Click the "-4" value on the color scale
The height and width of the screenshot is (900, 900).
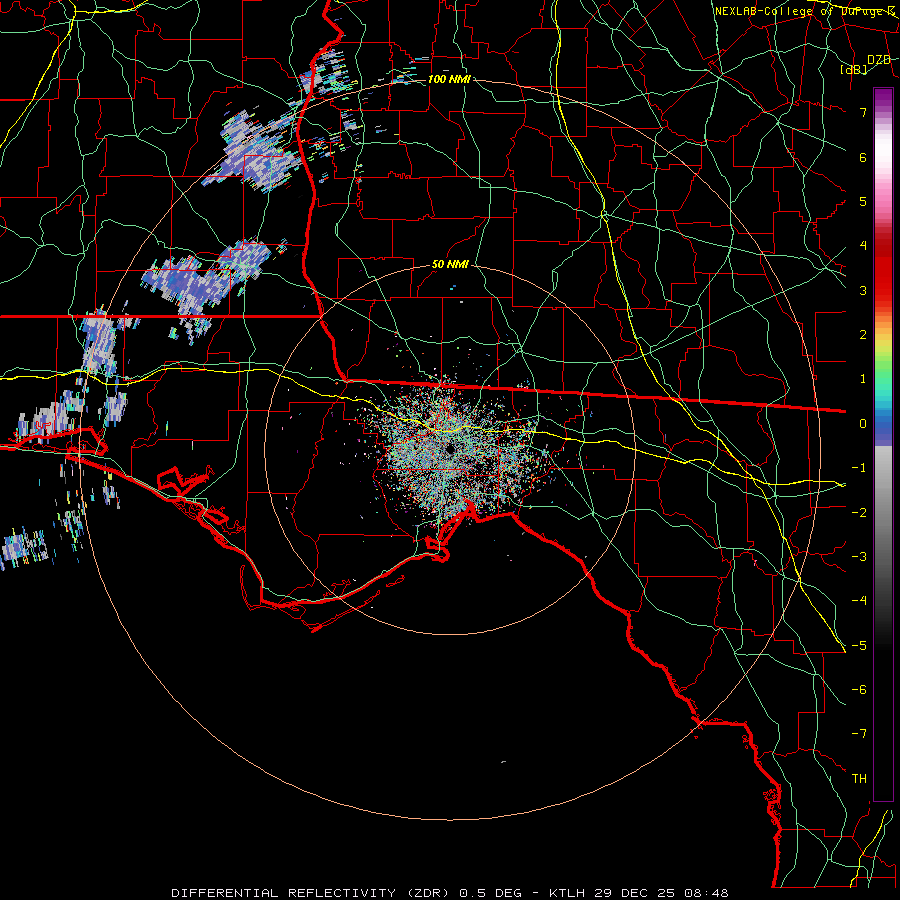click(x=859, y=600)
